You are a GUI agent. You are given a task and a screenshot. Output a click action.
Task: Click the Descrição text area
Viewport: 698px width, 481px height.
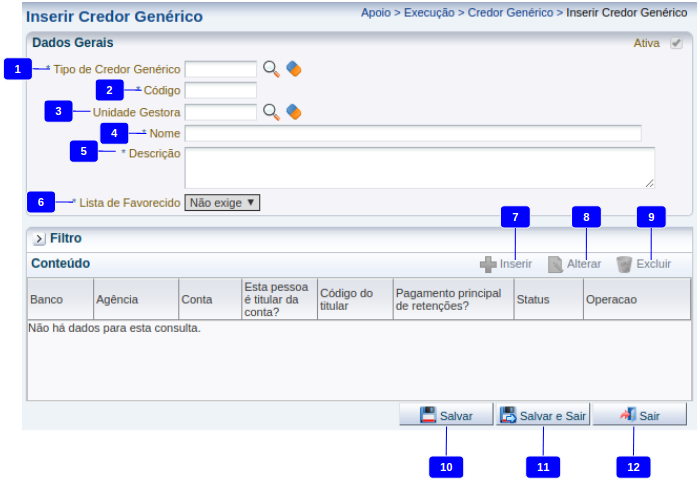point(419,167)
